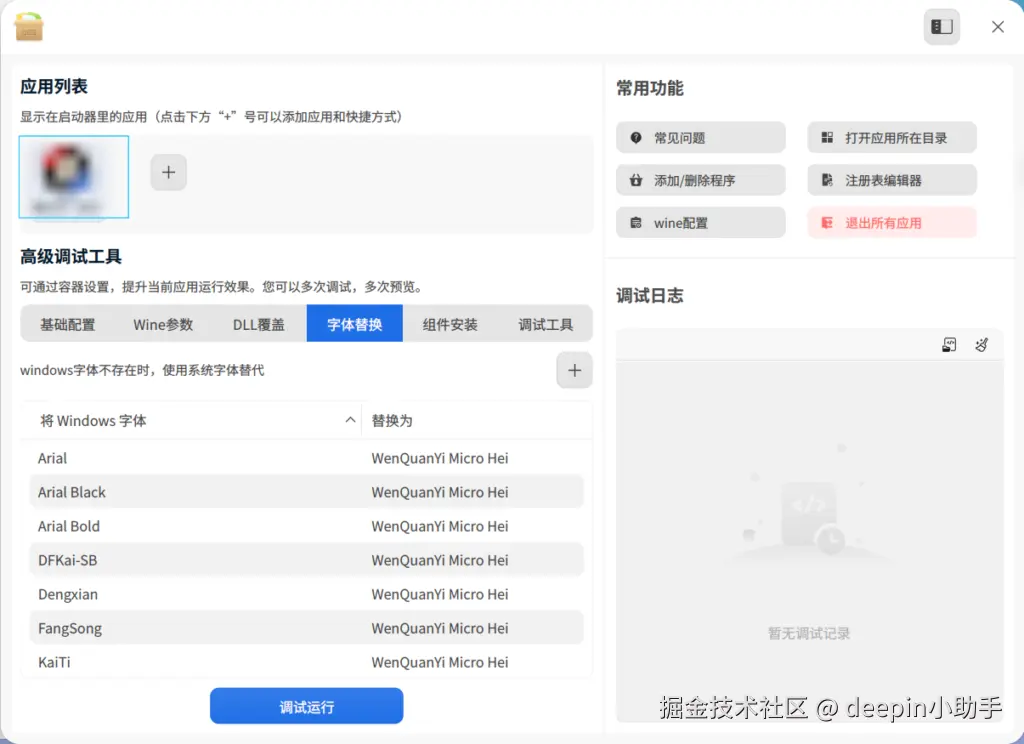Image resolution: width=1024 pixels, height=744 pixels.
Task: Switch to DLL覆盖 tab
Action: tap(259, 324)
